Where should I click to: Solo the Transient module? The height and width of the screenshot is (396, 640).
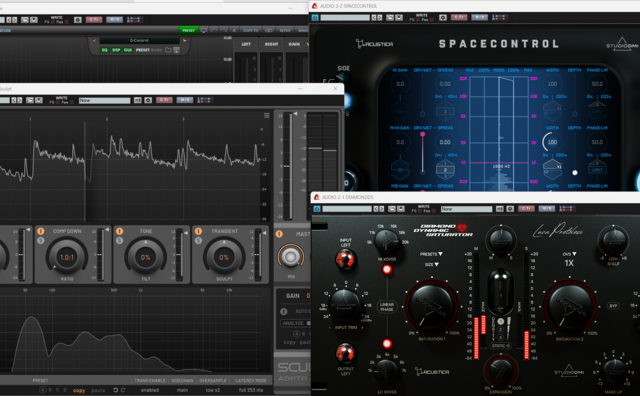pyautogui.click(x=198, y=240)
